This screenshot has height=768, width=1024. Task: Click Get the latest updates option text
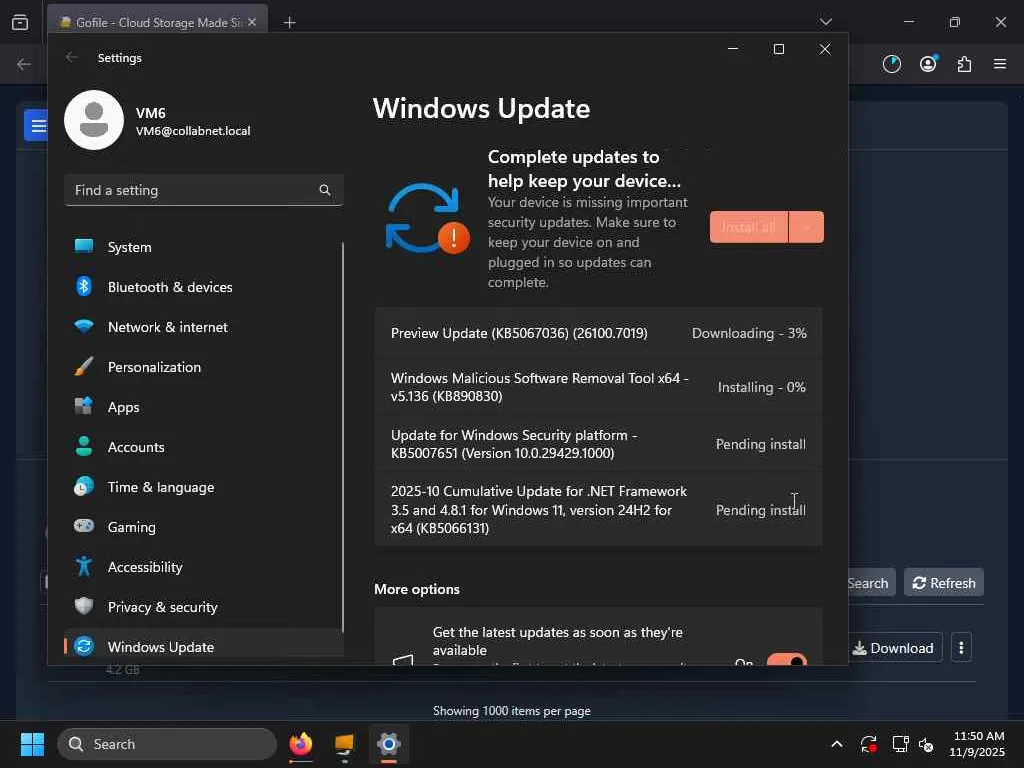(x=557, y=641)
